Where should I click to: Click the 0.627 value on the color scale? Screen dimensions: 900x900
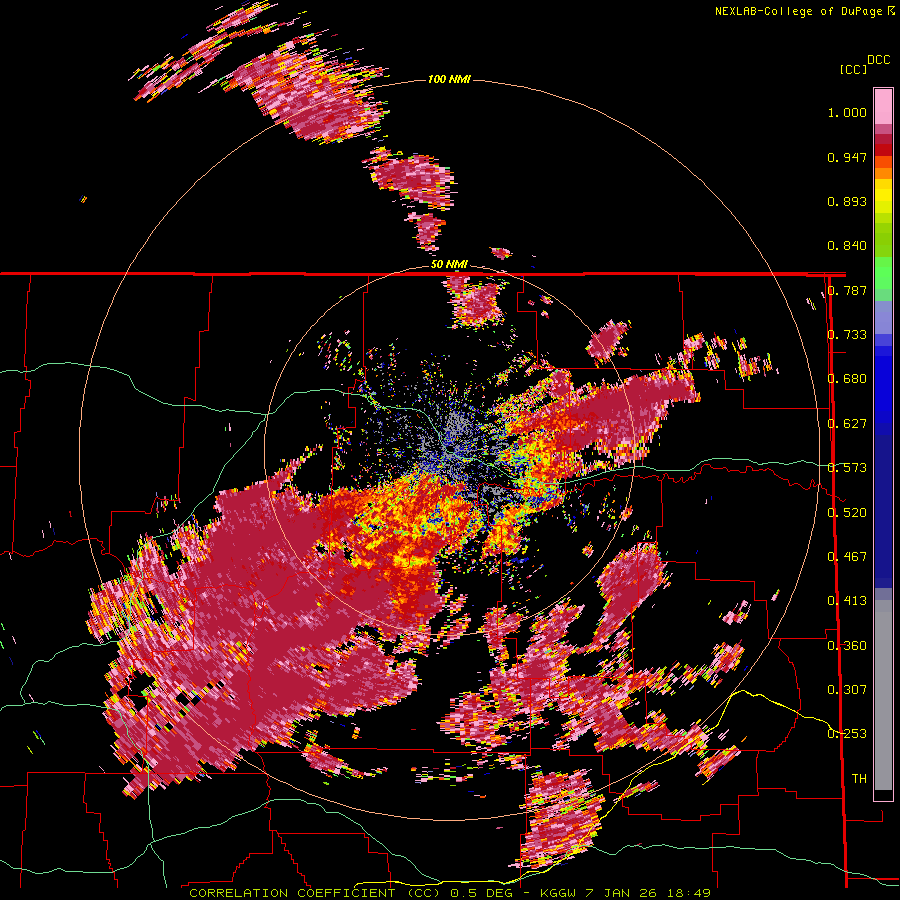tap(847, 424)
